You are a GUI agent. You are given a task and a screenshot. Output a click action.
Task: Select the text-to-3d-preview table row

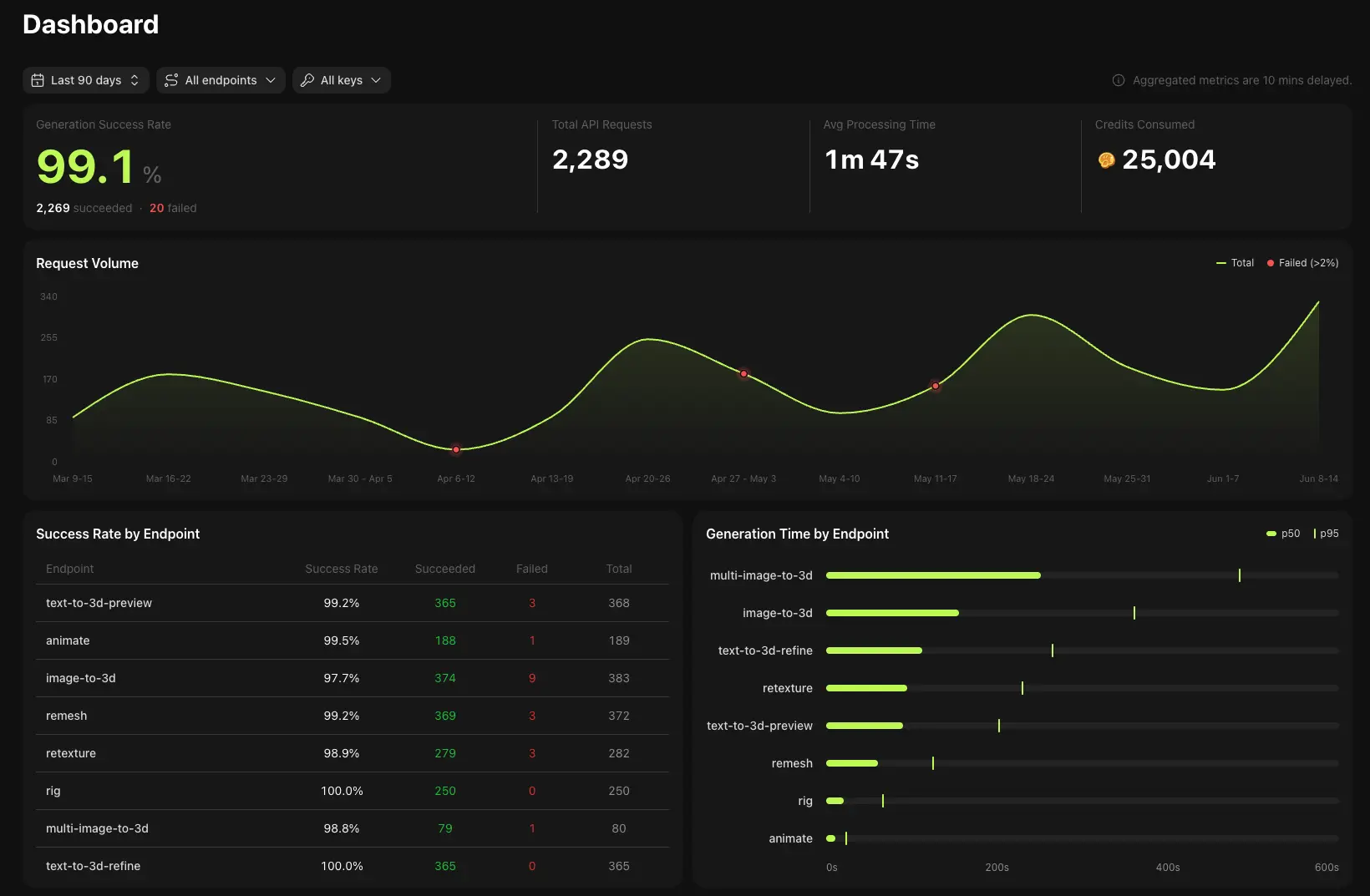pos(353,603)
